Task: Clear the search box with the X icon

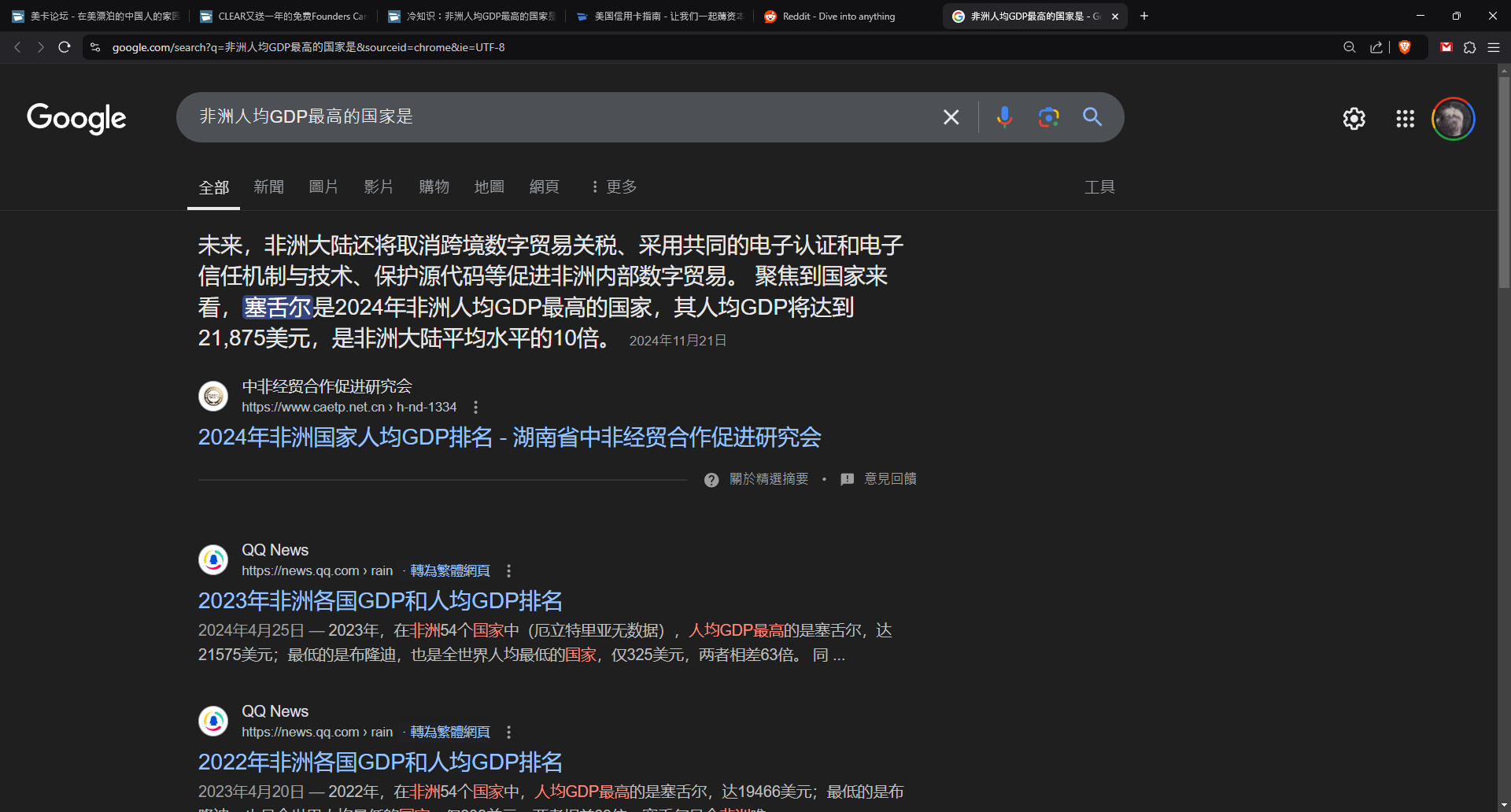Action: [x=951, y=117]
